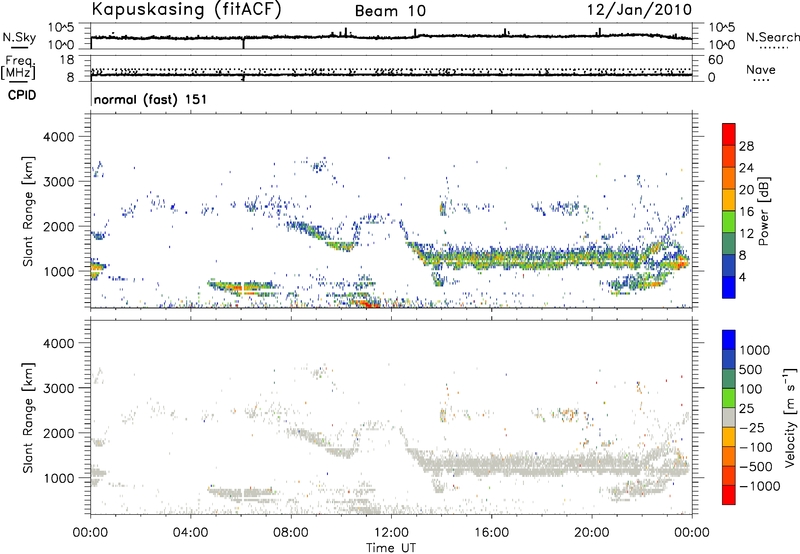800x554 pixels.
Task: Click the '-1000' label on the velocity colorbar
Action: [760, 486]
